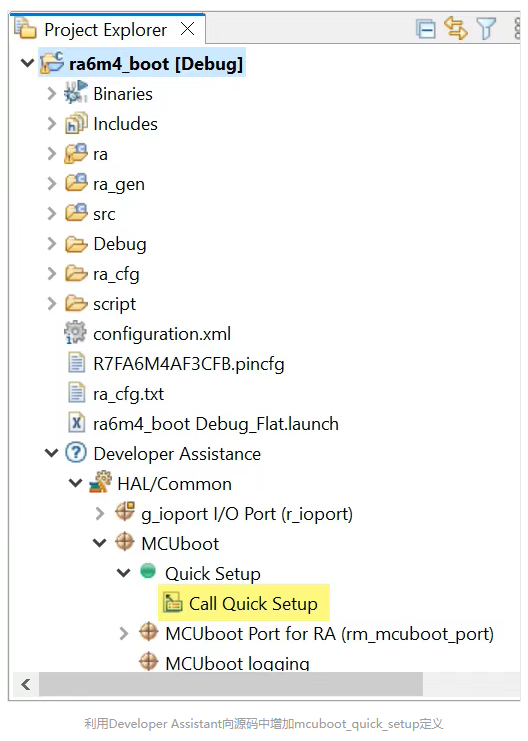Open R7FA6M4AF3CFB.pincfg file
This screenshot has width=528, height=741.
tap(189, 364)
